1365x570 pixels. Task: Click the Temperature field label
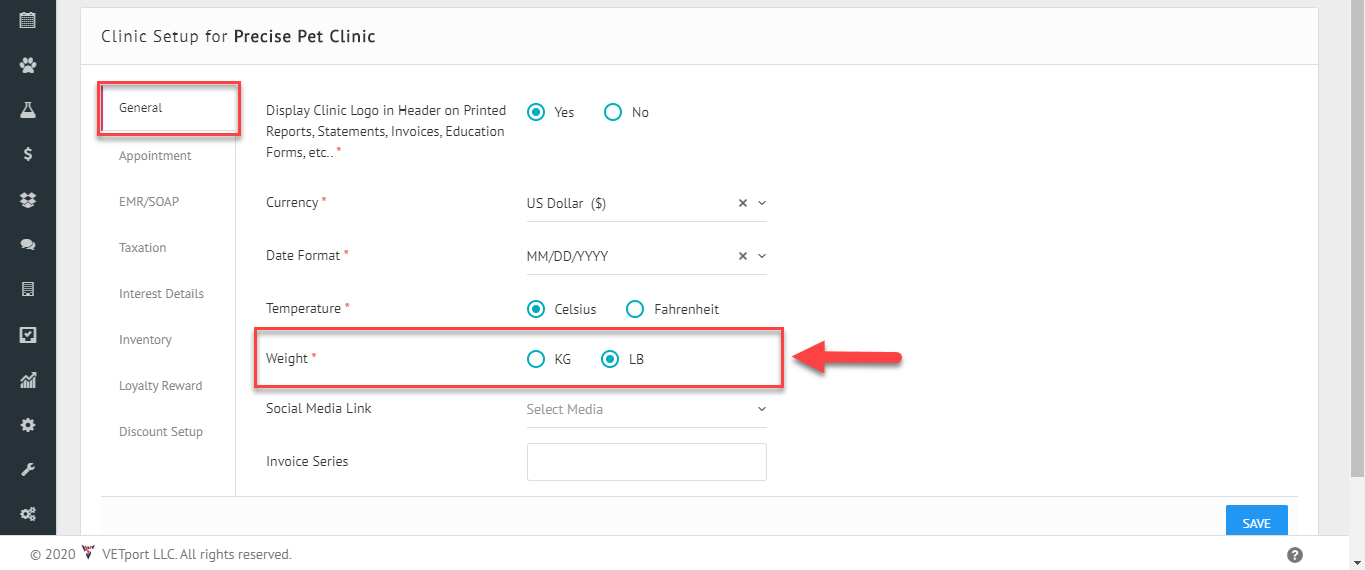point(304,308)
